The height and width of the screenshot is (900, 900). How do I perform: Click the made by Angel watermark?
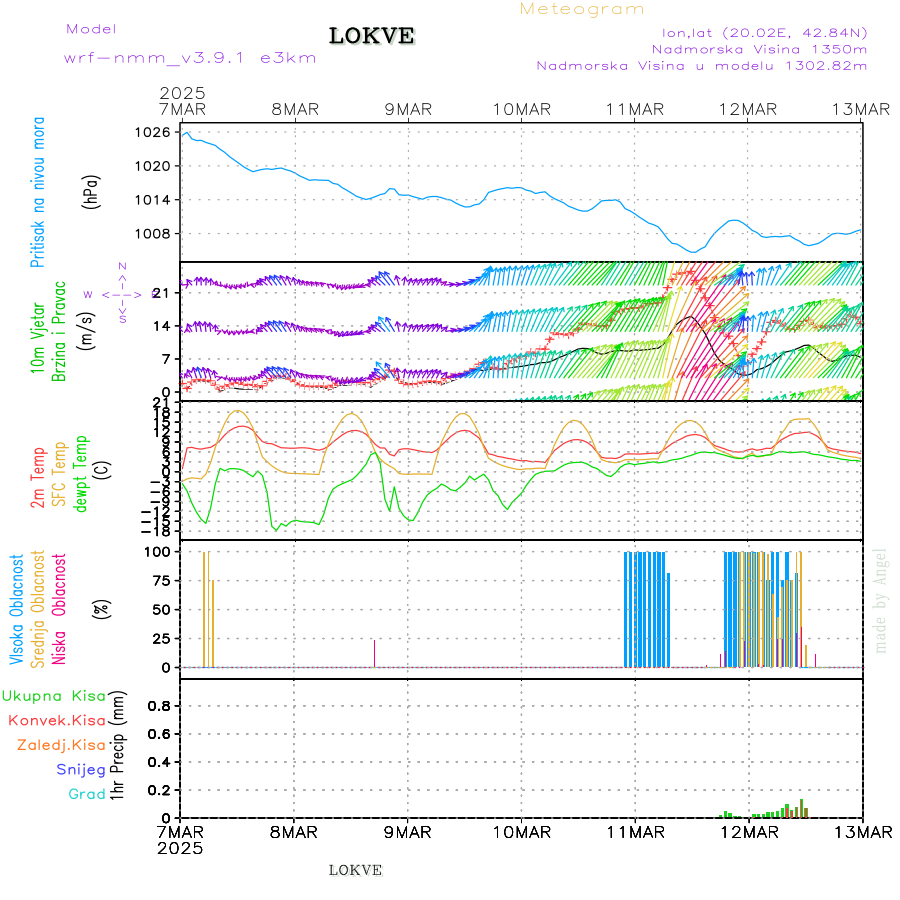880,600
